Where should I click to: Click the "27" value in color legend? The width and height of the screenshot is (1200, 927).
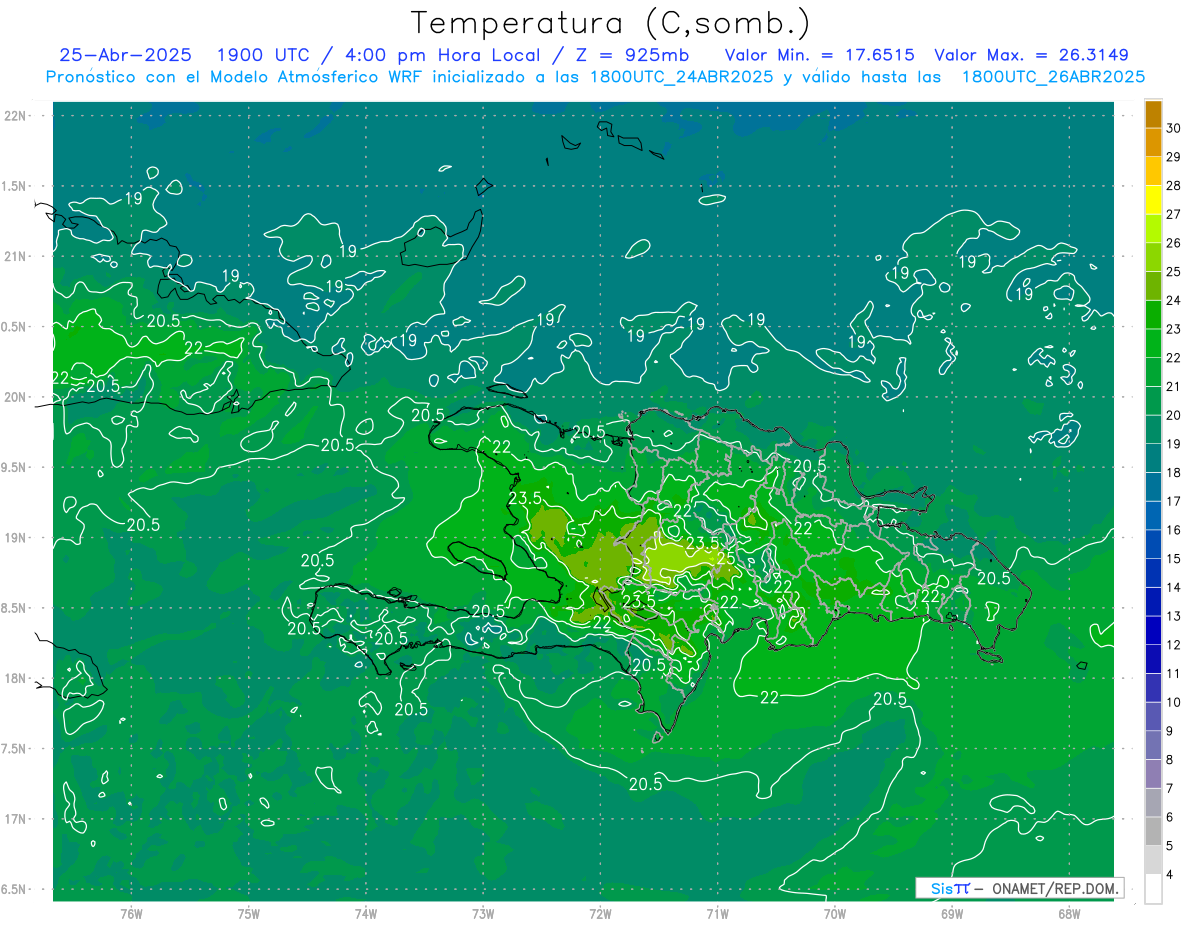coord(1174,214)
